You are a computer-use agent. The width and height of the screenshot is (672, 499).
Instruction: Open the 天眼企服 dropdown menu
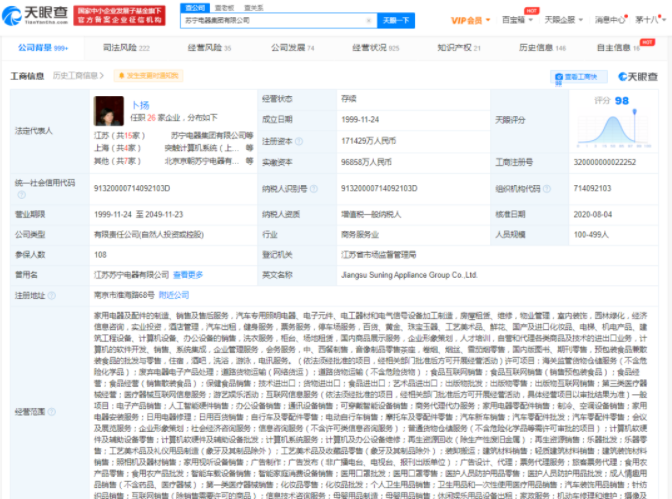click(564, 20)
